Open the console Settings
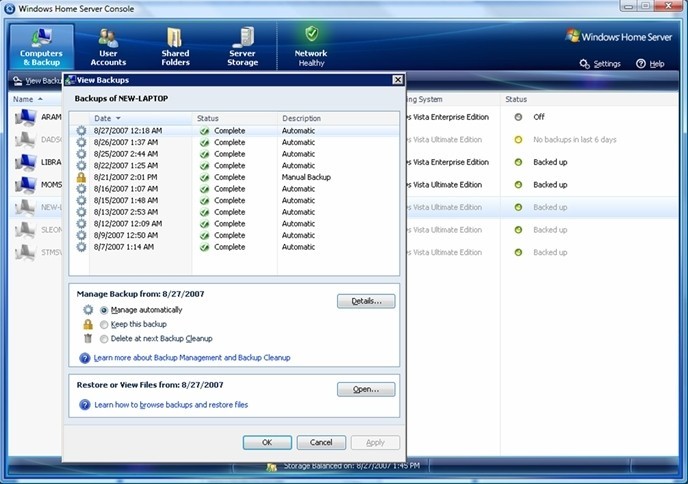This screenshot has width=688, height=484. point(600,64)
